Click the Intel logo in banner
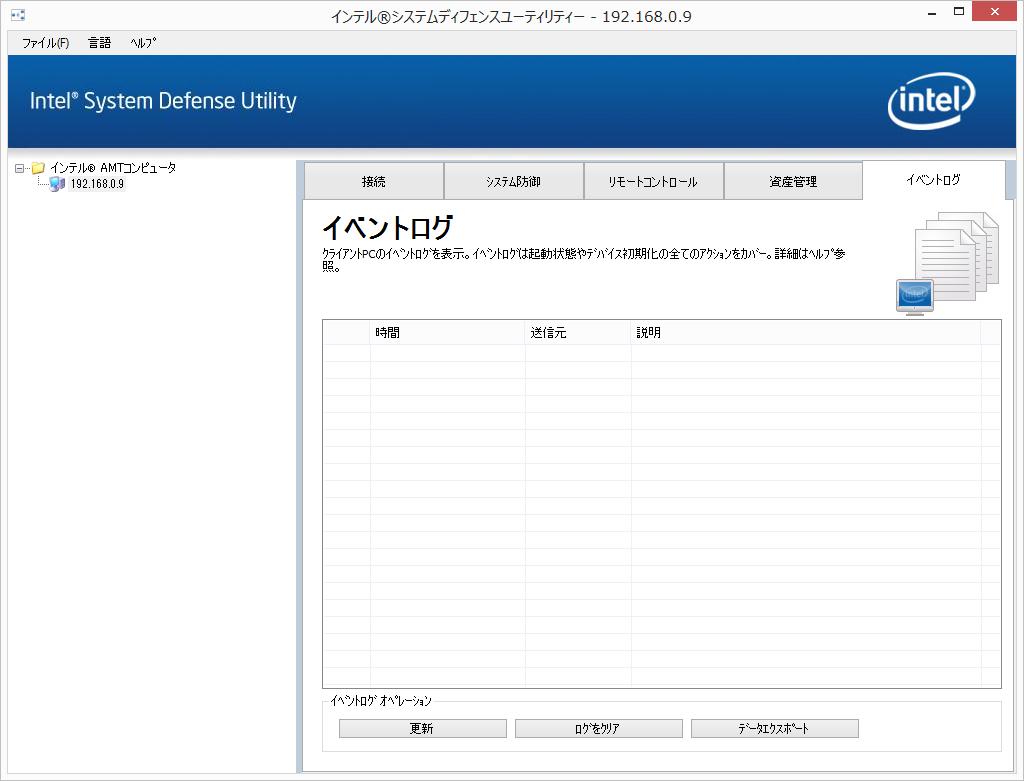 pos(931,101)
